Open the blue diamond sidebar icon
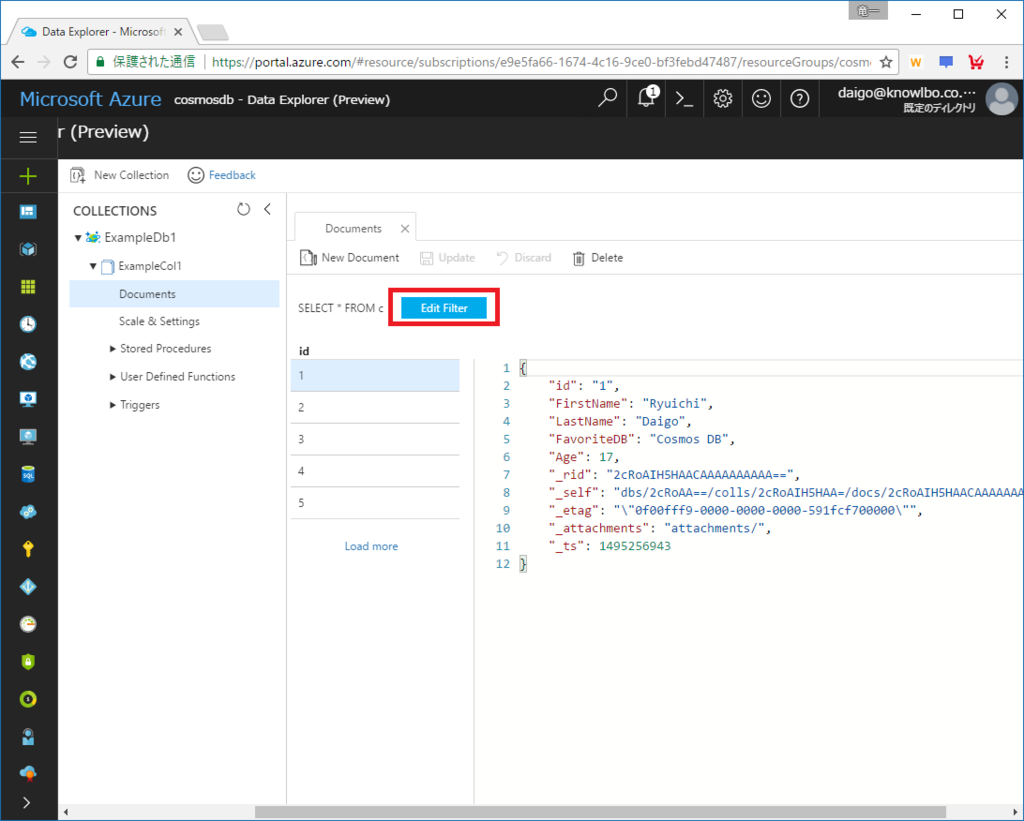Image resolution: width=1024 pixels, height=821 pixels. click(x=28, y=587)
